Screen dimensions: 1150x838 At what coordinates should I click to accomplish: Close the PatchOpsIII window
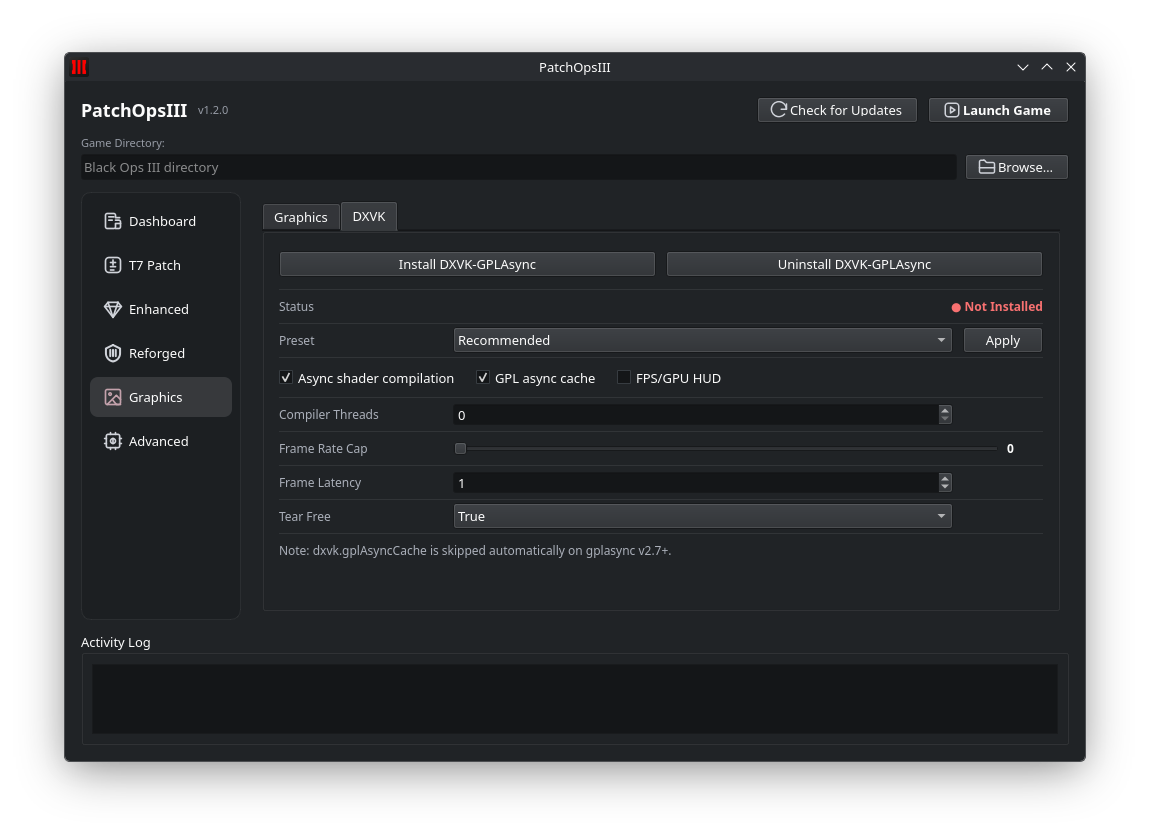click(1071, 67)
